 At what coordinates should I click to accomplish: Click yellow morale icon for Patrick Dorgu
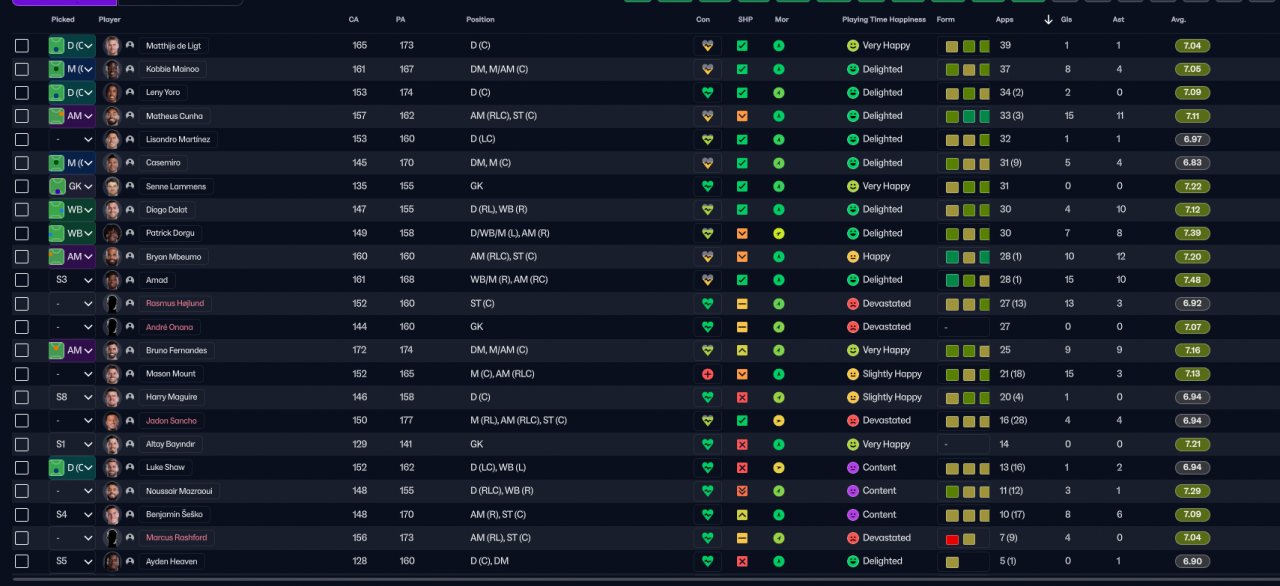[779, 233]
